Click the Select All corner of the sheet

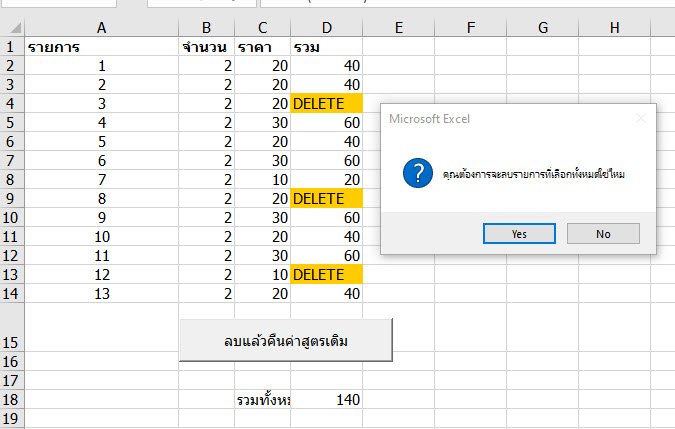pyautogui.click(x=11, y=27)
